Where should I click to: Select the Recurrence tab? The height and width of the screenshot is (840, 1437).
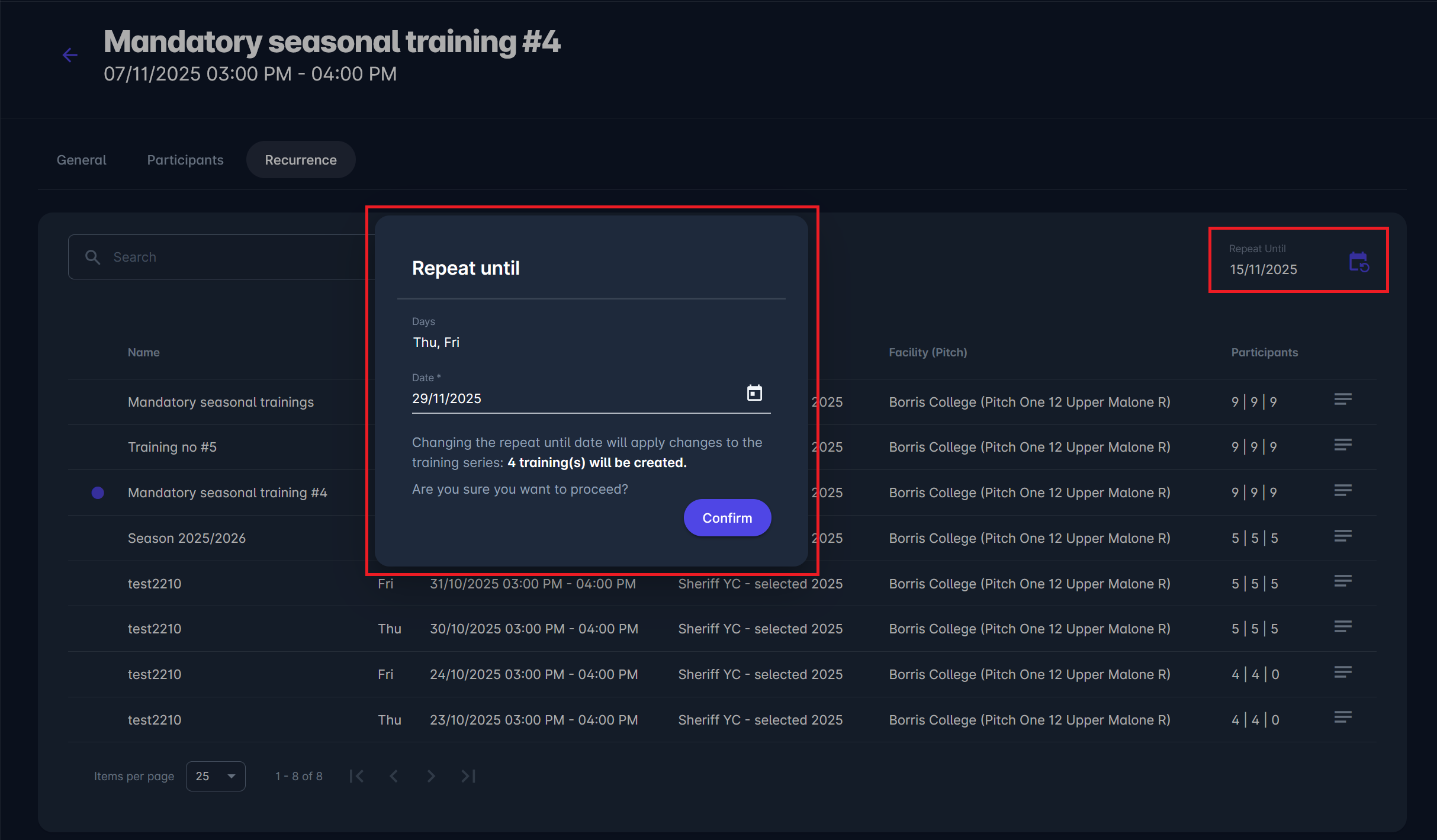[x=300, y=160]
